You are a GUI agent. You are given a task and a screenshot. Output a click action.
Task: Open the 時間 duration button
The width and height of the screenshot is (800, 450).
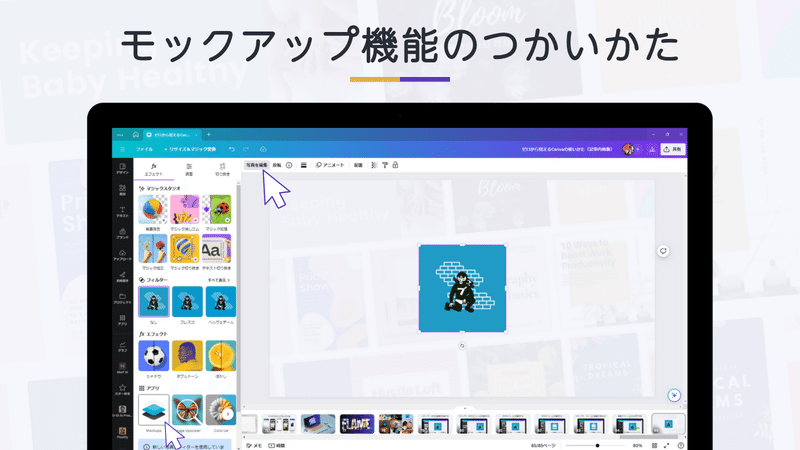(277, 445)
